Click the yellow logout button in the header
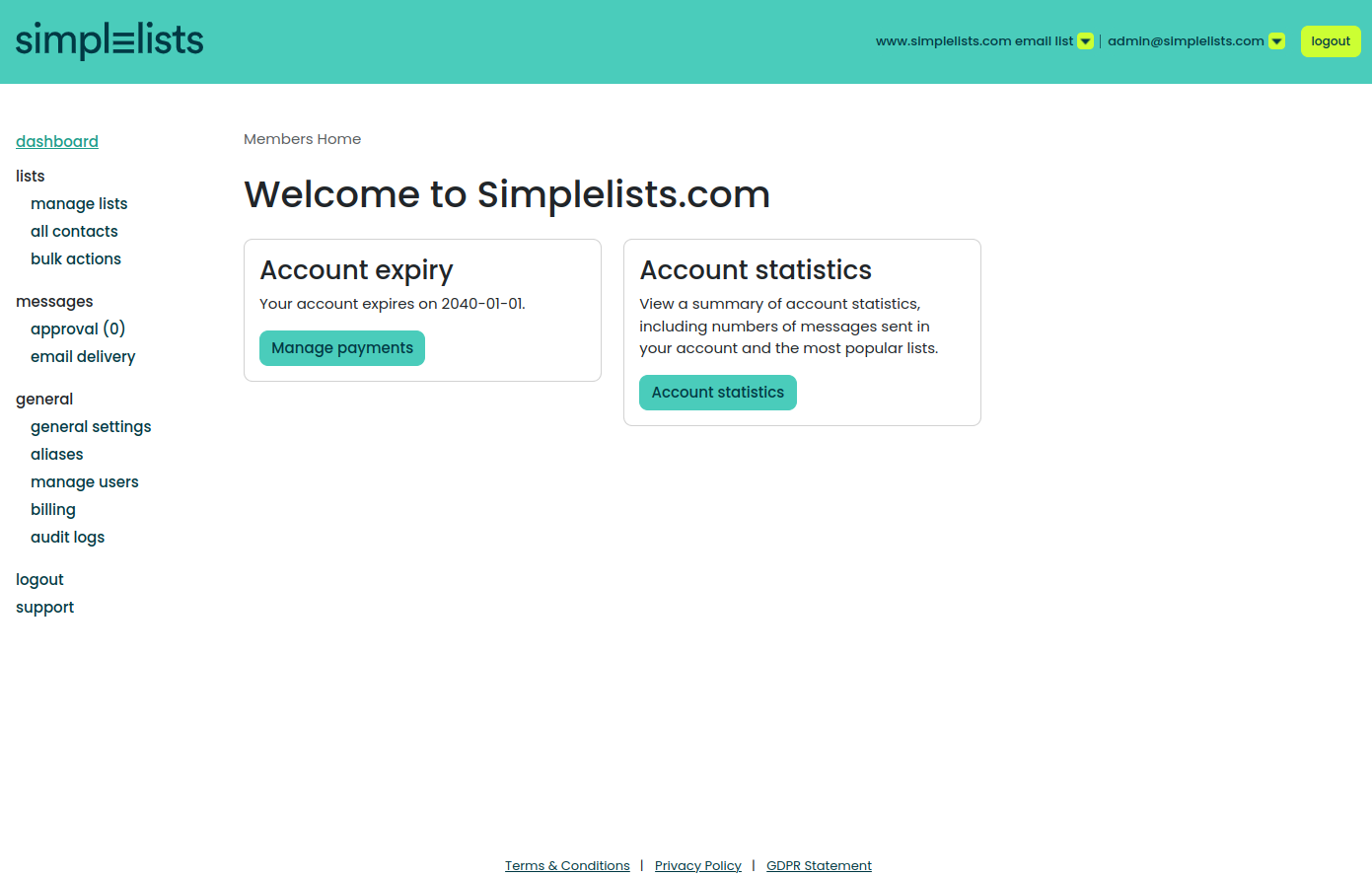 coord(1331,41)
